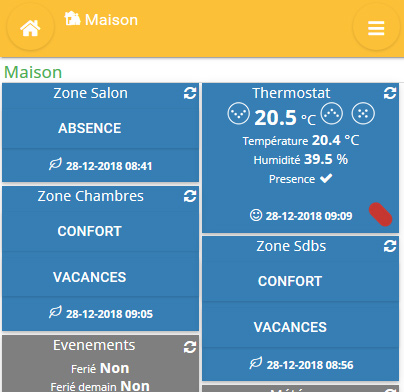Select VACANCES mode in Zone Chambres
The image size is (404, 392).
[x=90, y=277]
